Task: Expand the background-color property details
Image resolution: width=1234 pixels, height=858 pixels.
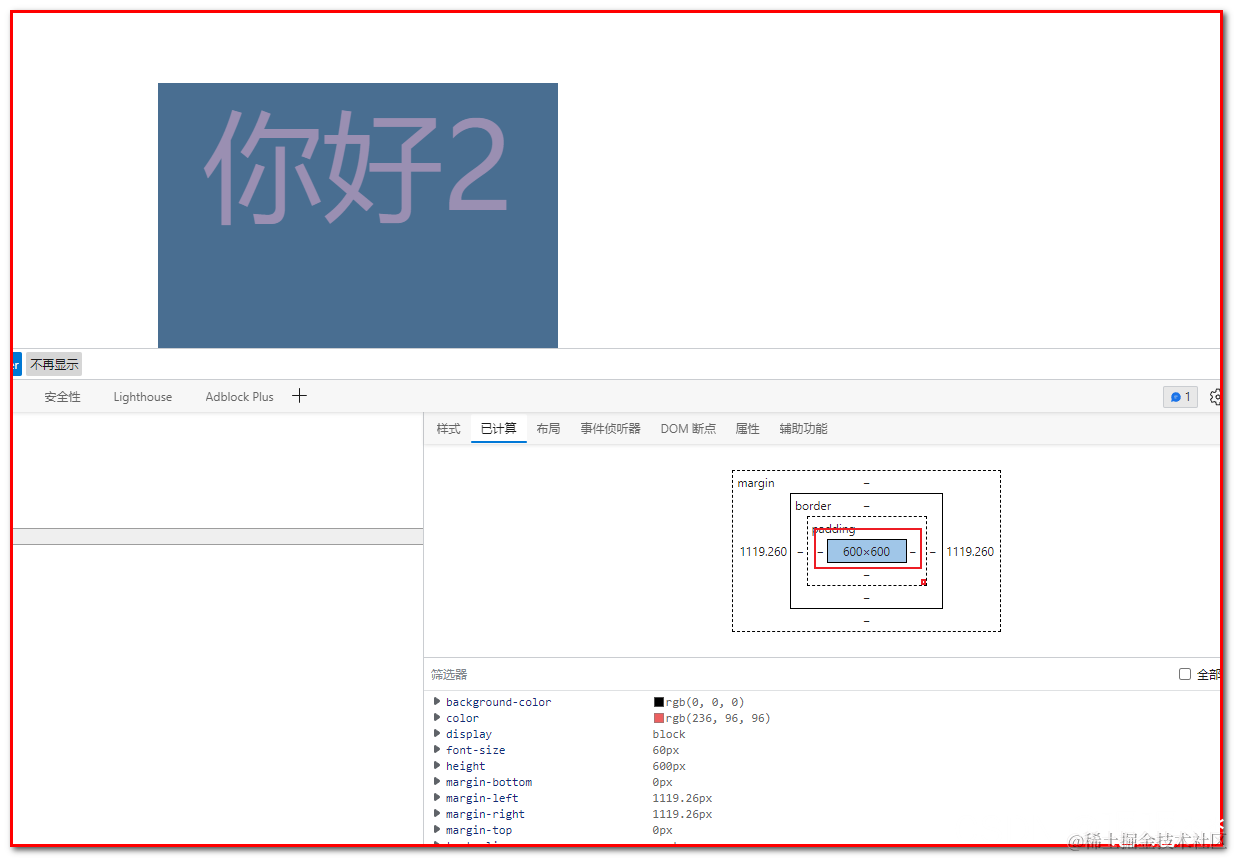Action: tap(437, 701)
